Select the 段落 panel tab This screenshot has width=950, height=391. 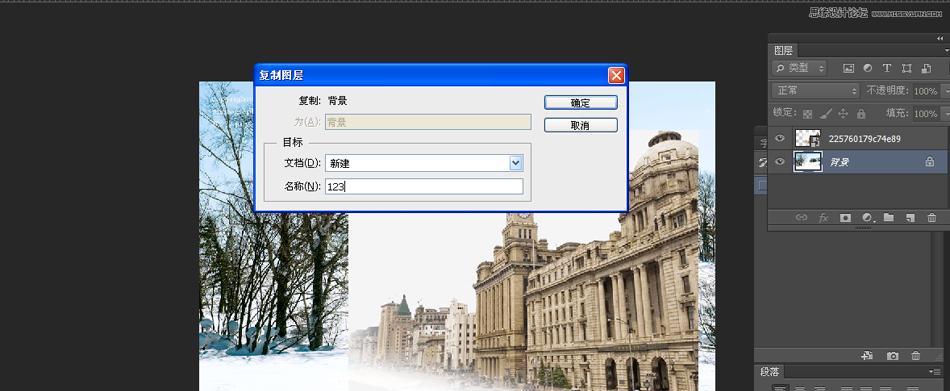(x=770, y=372)
